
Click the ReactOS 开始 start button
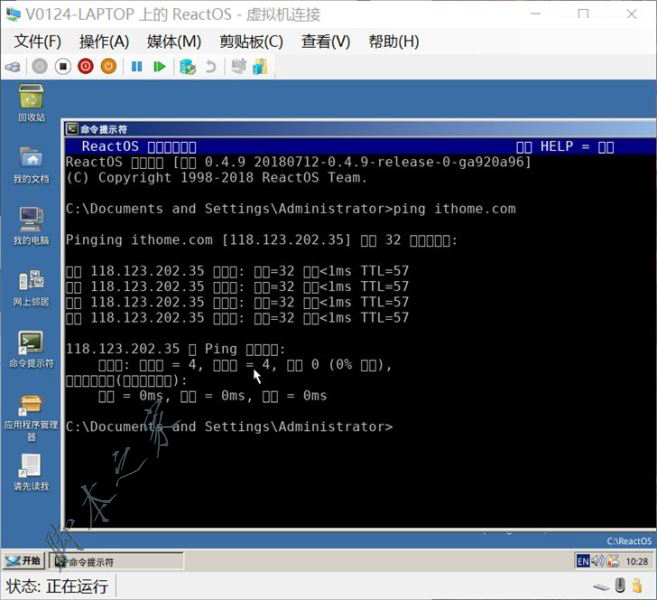(24, 561)
